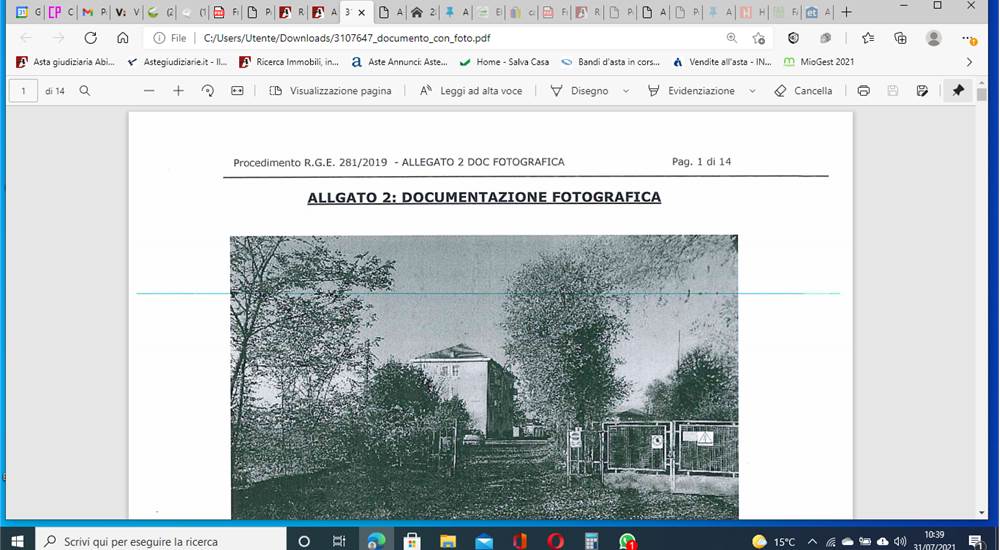
Task: Rotate the PDF page
Action: (207, 91)
